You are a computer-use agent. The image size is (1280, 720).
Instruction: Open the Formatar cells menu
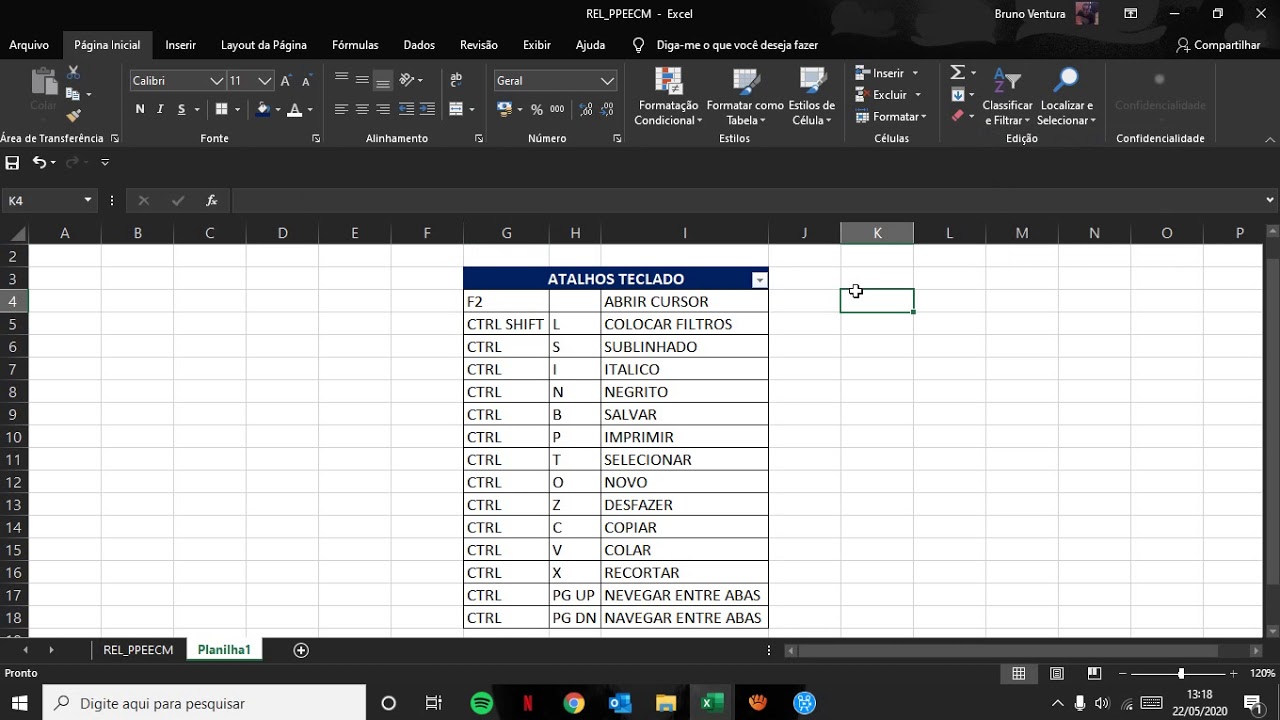[x=891, y=117]
